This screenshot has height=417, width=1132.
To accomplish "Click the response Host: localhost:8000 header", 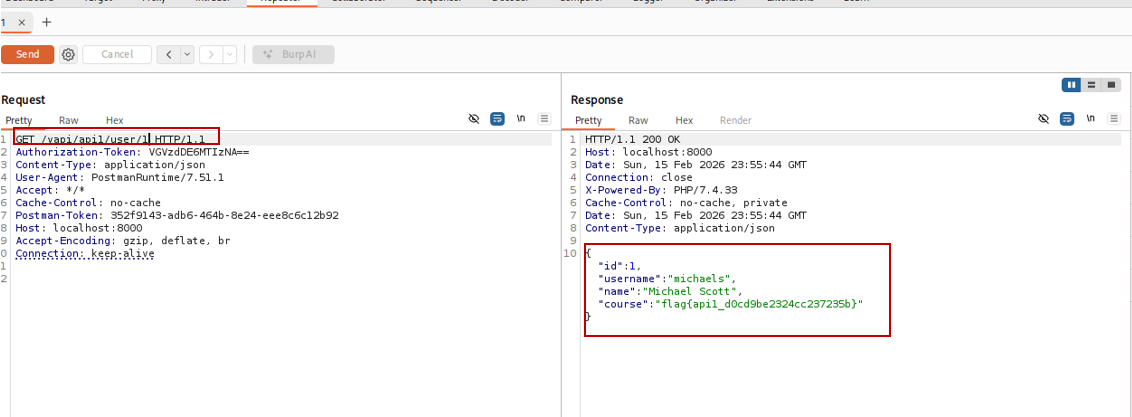I will (x=648, y=152).
